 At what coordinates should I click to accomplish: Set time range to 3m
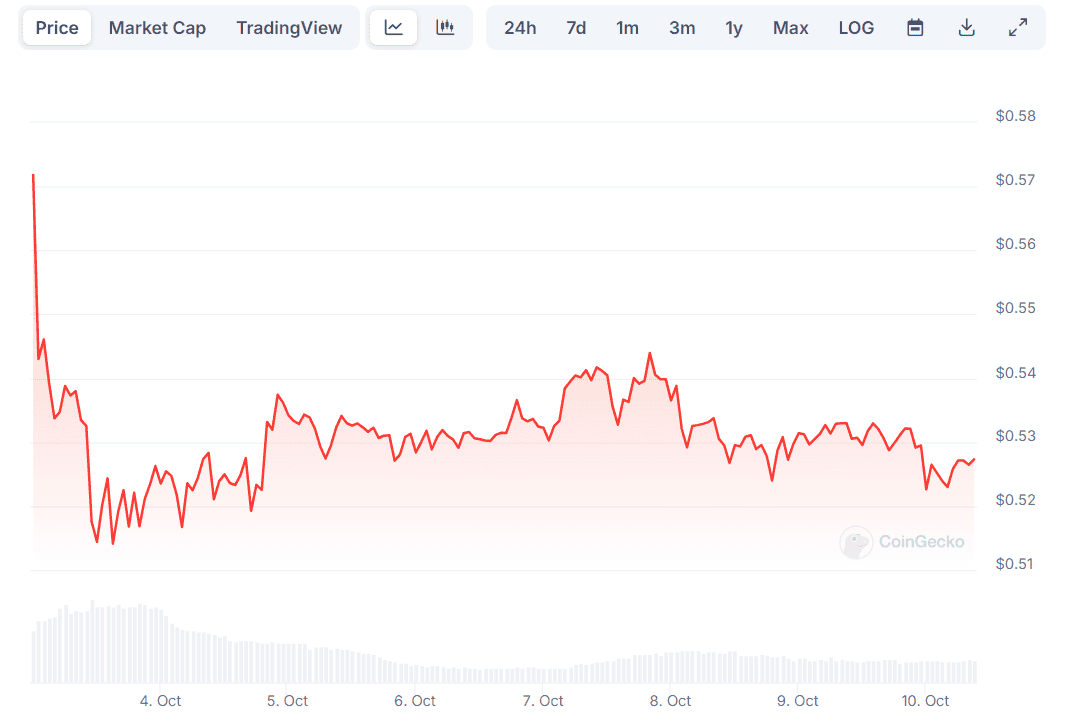pyautogui.click(x=682, y=28)
